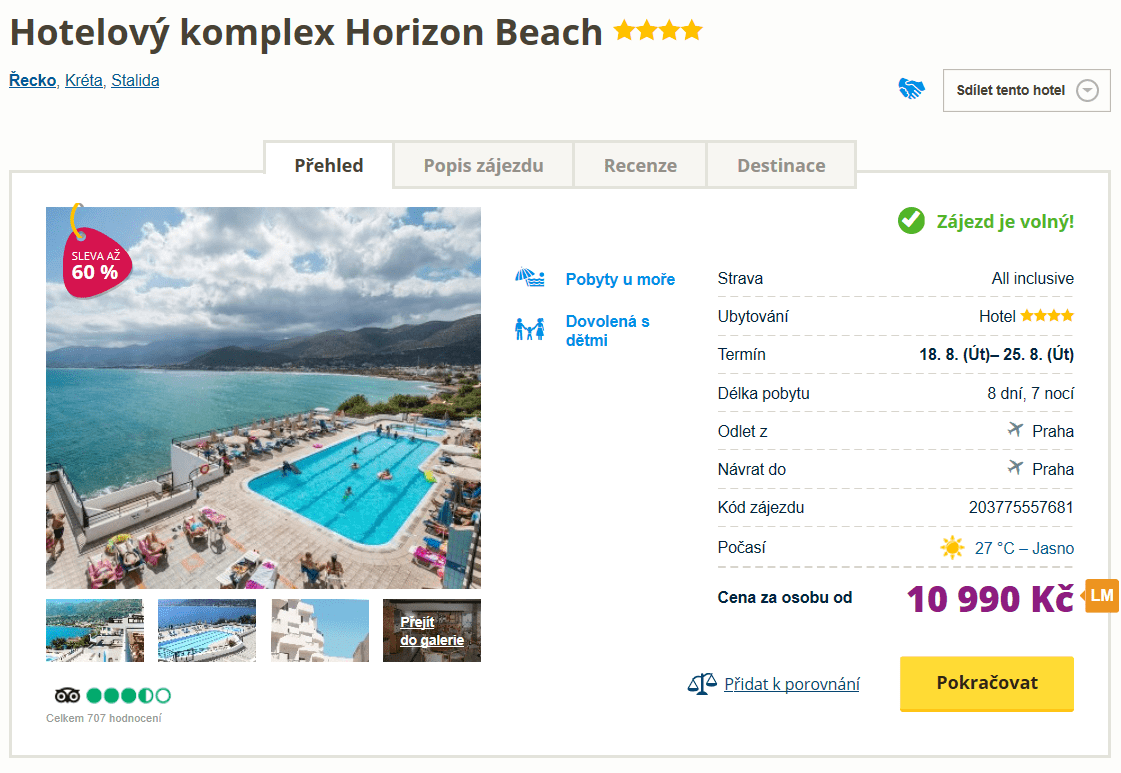Click the 60% discount tag
The height and width of the screenshot is (773, 1121).
coord(95,262)
